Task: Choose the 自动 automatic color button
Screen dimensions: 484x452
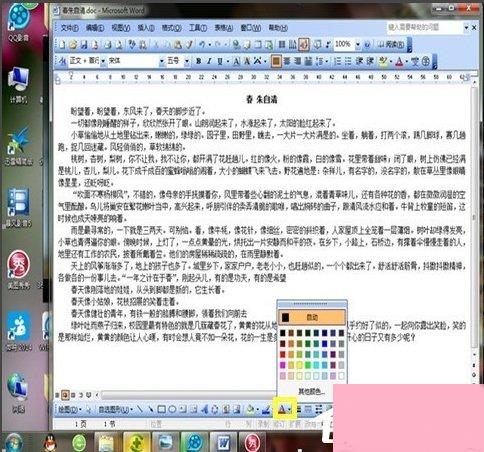Action: click(x=312, y=317)
